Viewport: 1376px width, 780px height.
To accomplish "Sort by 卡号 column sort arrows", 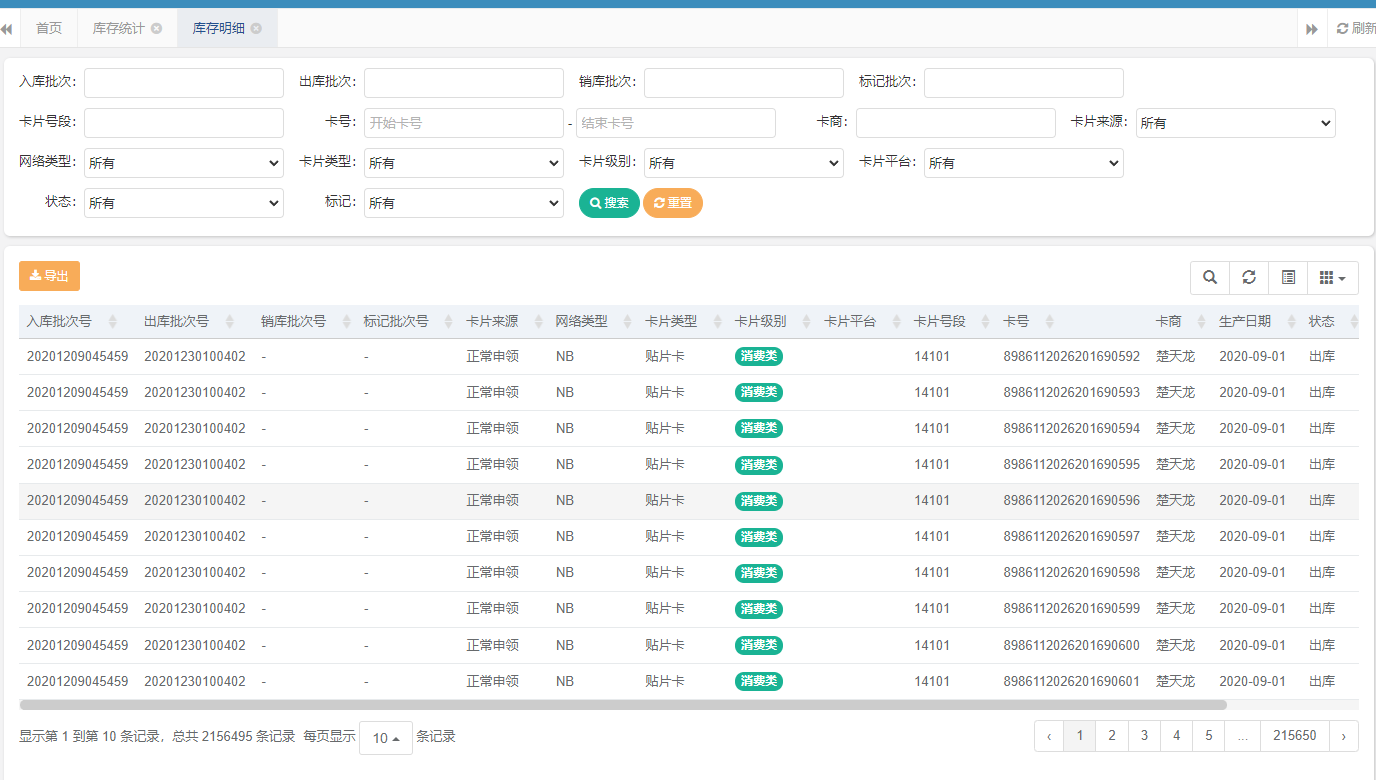I will coord(1049,322).
